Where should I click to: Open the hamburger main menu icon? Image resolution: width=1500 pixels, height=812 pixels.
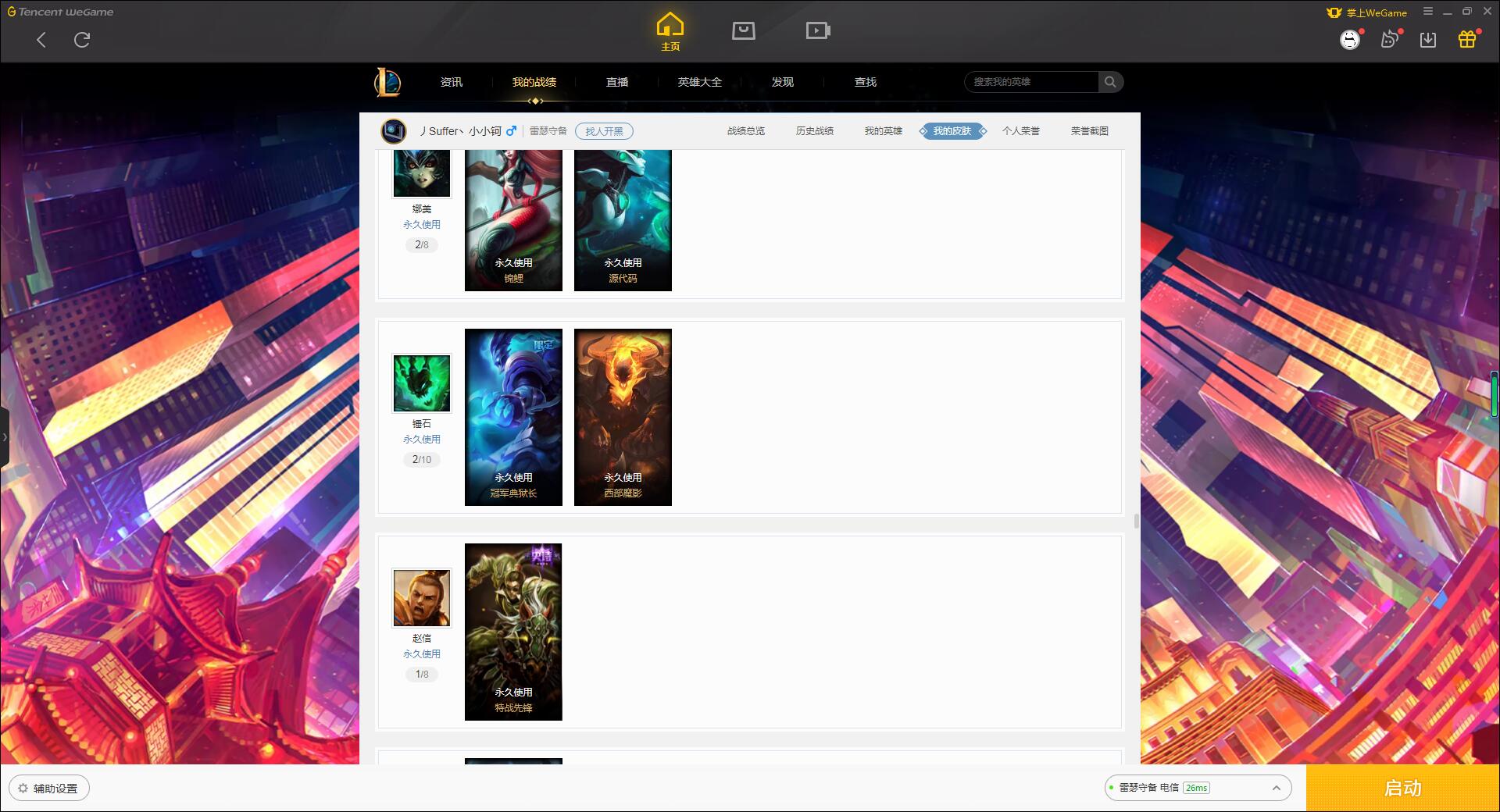click(1428, 12)
